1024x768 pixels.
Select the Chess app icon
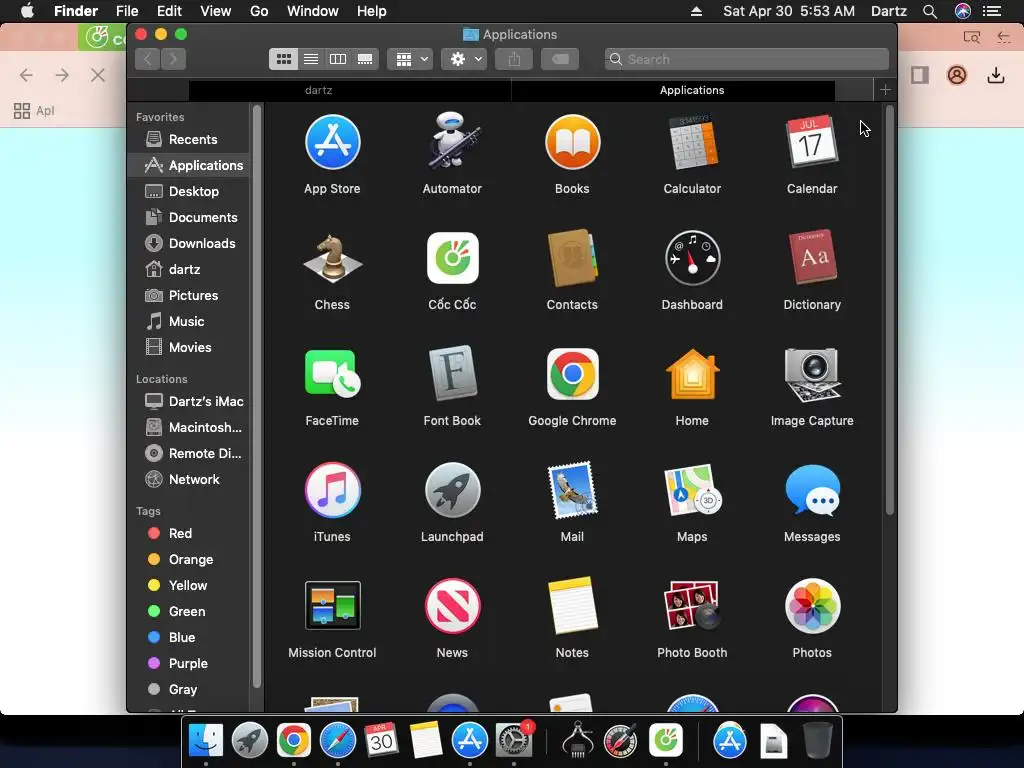(332, 259)
